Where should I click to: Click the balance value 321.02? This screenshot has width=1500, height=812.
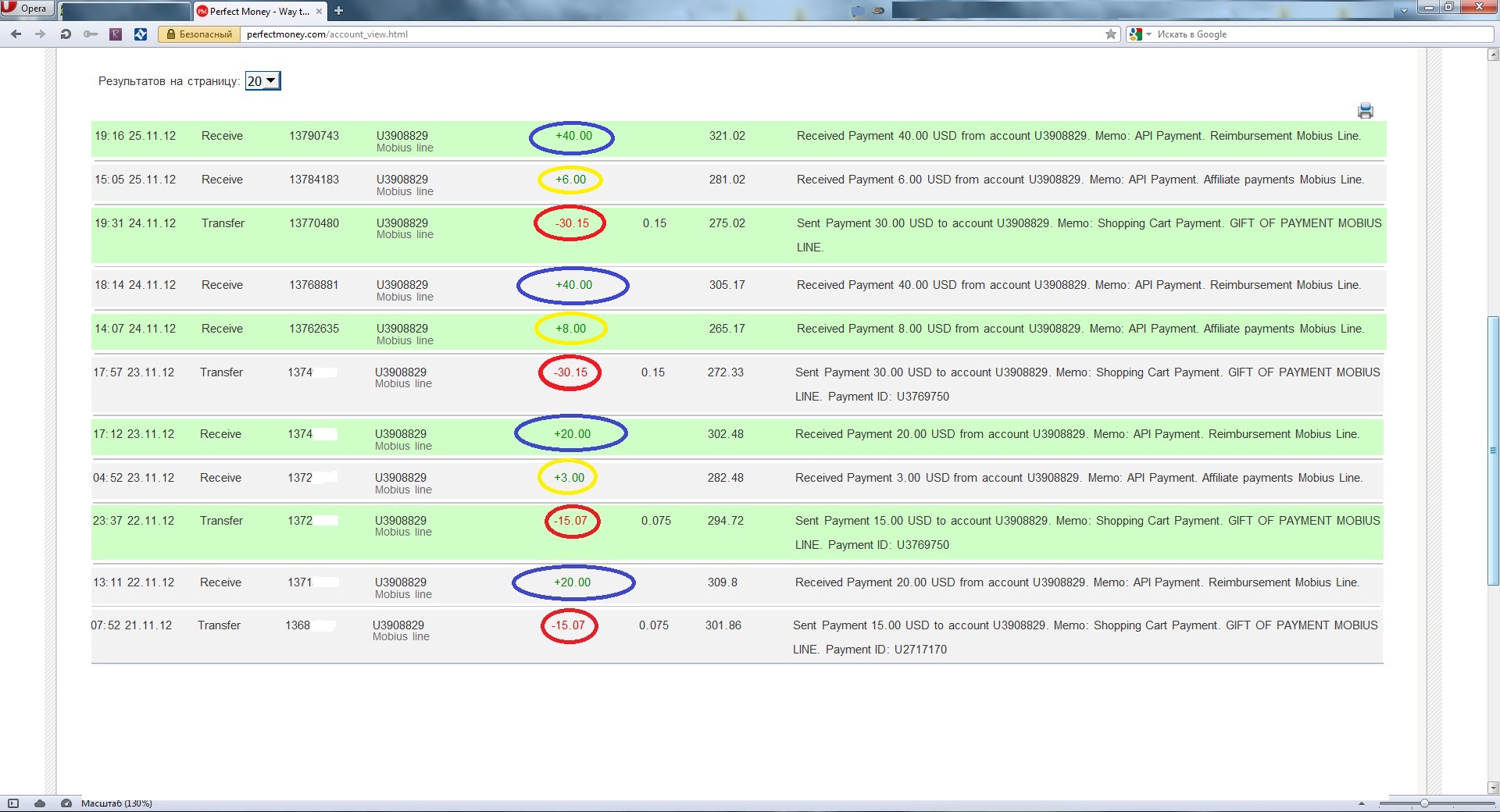point(727,136)
